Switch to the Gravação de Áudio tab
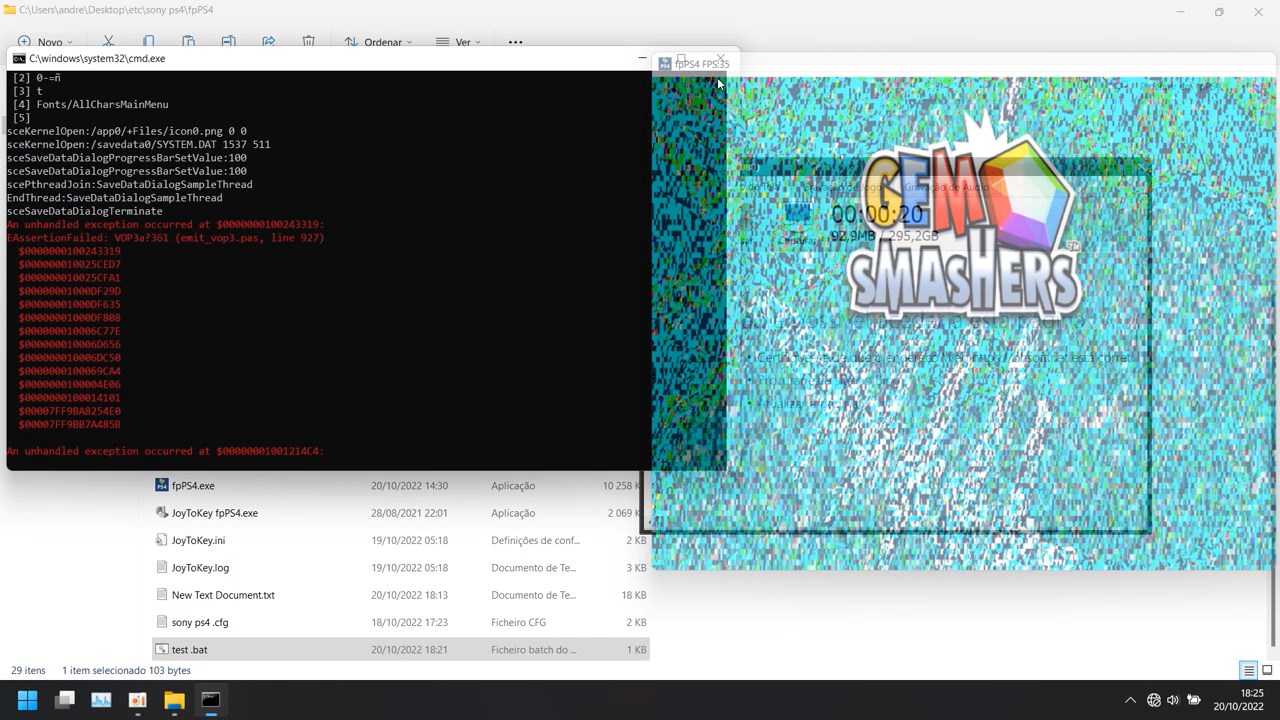This screenshot has height=720, width=1280. (x=947, y=188)
